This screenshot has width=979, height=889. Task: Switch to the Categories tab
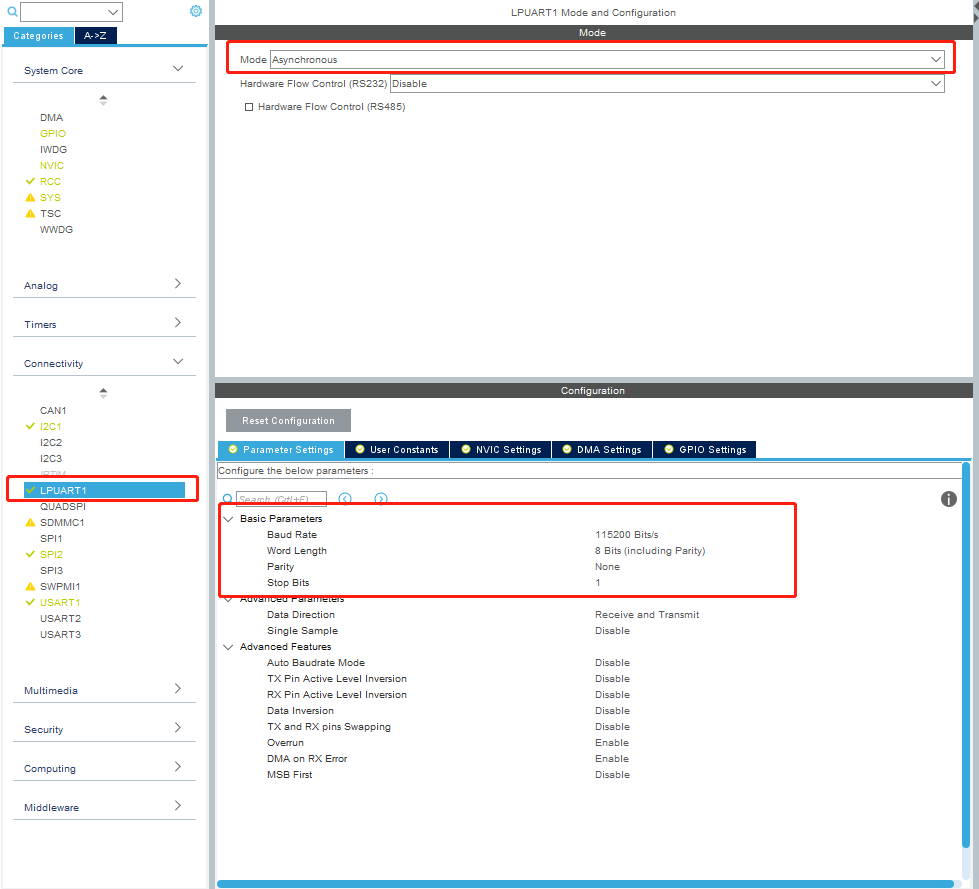[x=39, y=36]
